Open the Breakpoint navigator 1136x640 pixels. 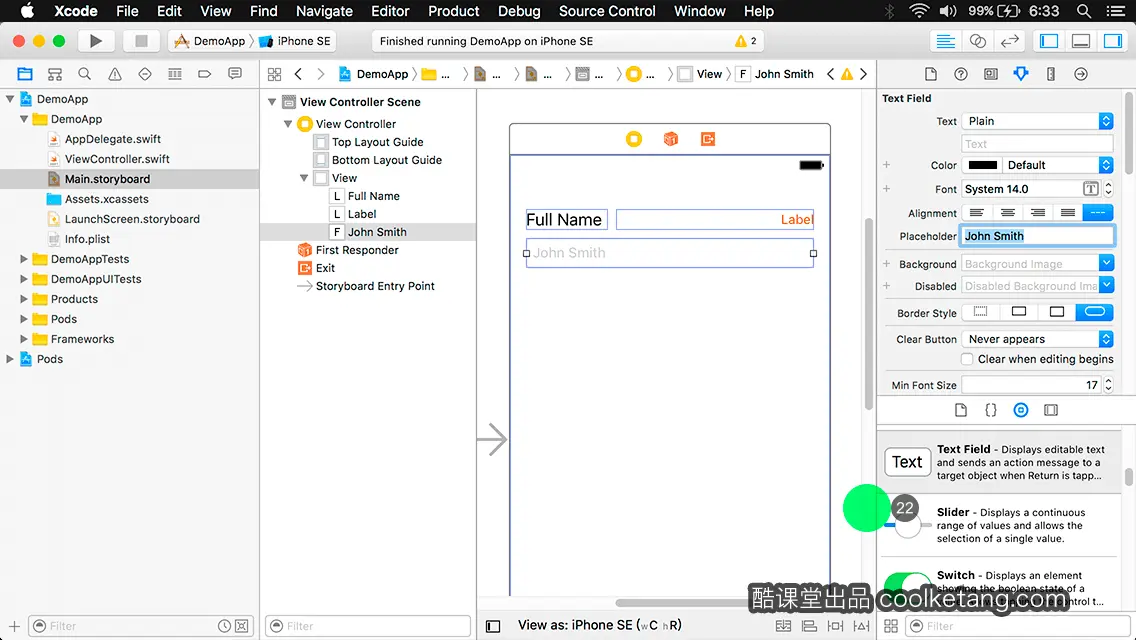coord(204,74)
